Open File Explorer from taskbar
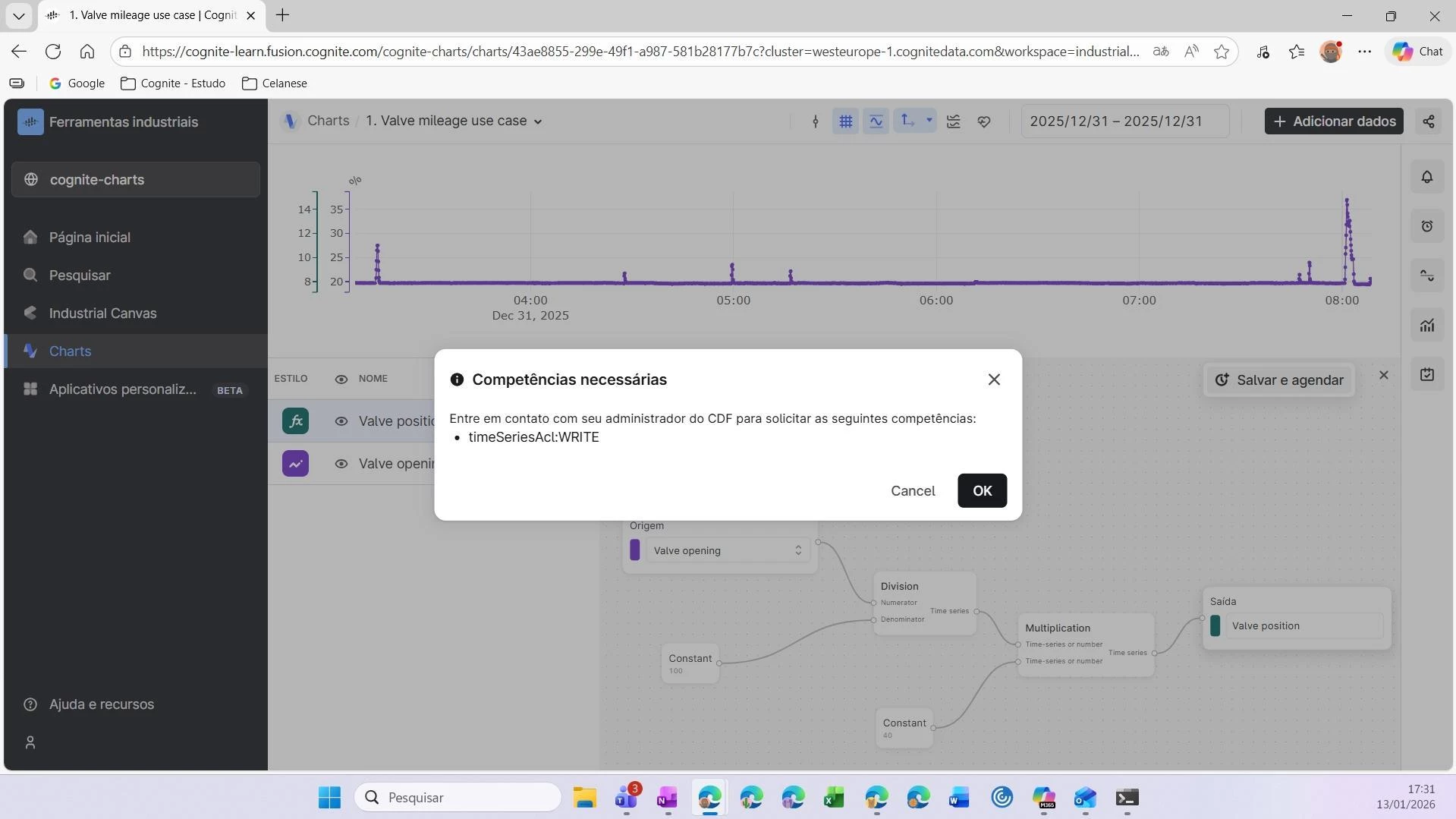 click(x=584, y=798)
